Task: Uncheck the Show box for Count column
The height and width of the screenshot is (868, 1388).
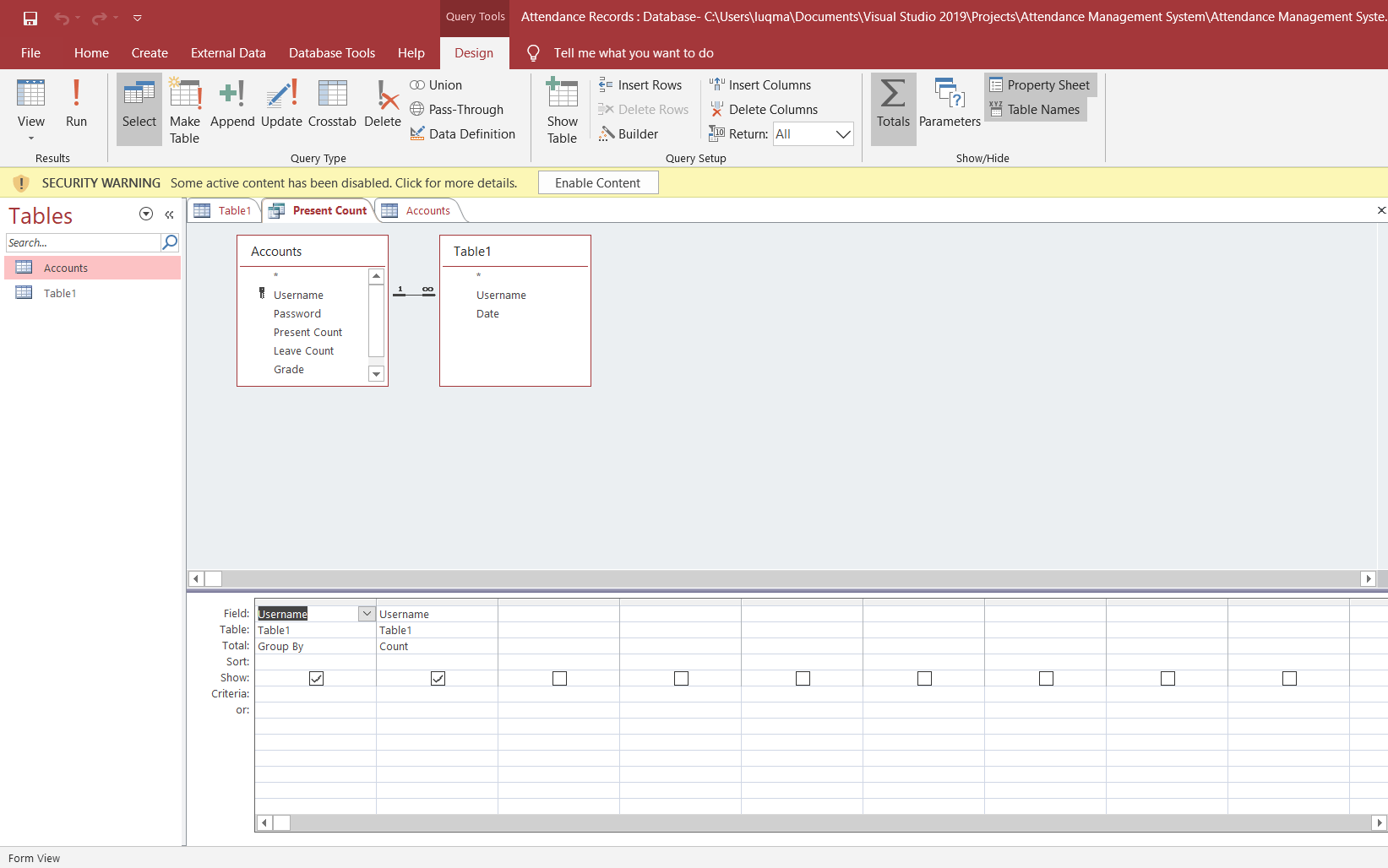Action: point(438,677)
